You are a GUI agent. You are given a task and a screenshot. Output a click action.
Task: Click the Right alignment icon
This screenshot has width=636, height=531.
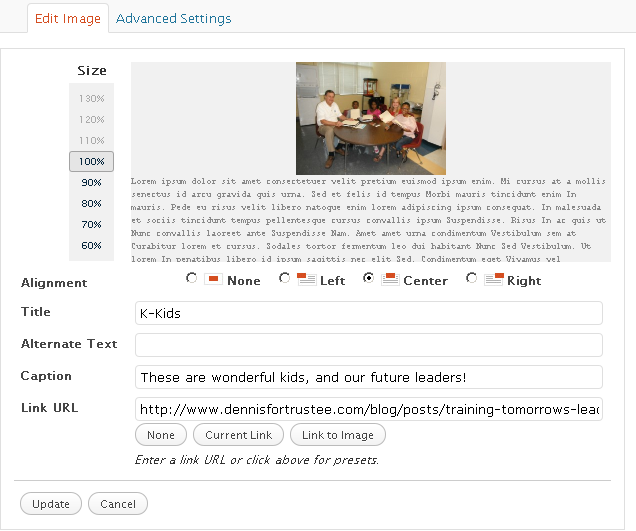[x=494, y=279]
